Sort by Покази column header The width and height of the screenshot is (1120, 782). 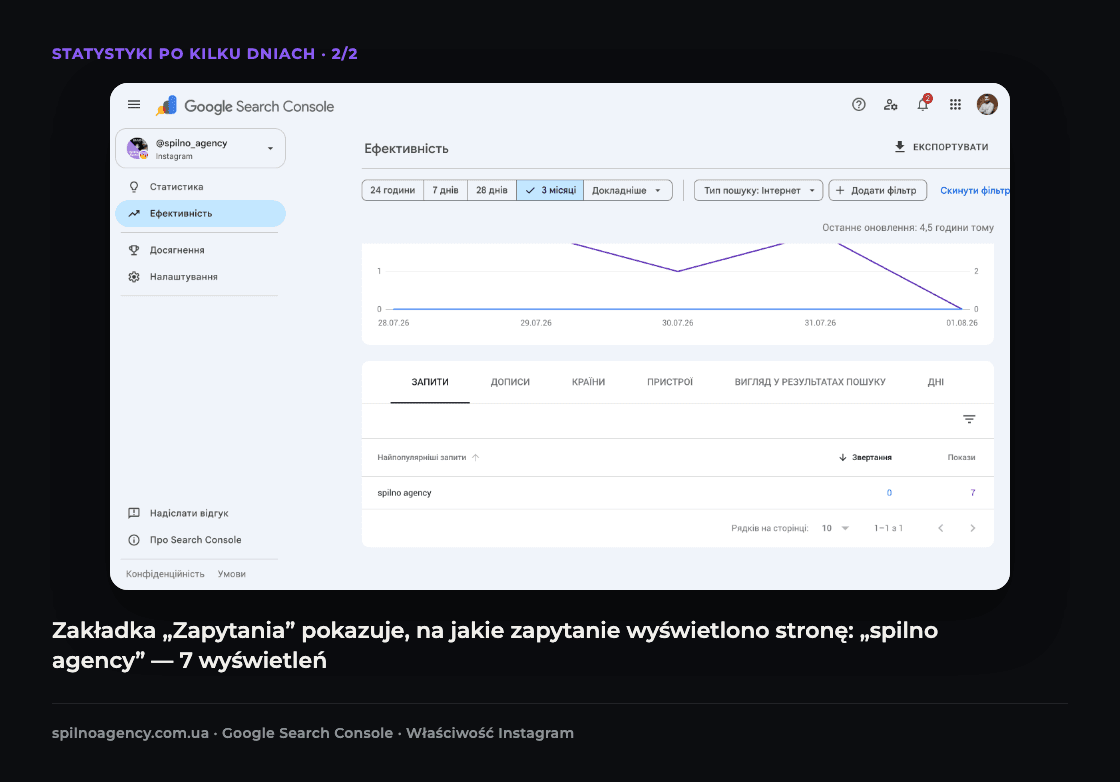pyautogui.click(x=961, y=457)
